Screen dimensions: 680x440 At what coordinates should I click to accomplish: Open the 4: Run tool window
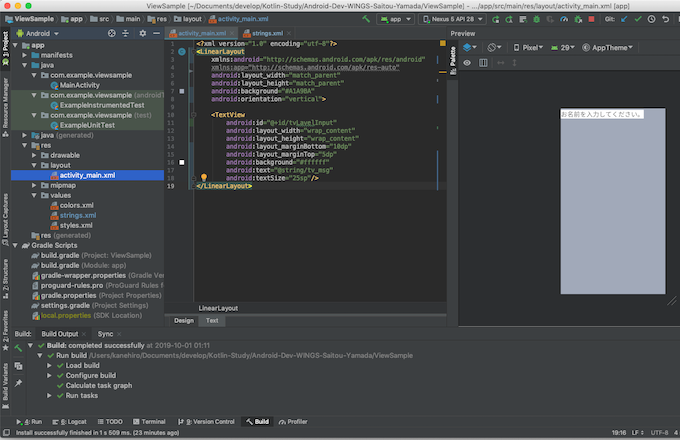[x=29, y=422]
